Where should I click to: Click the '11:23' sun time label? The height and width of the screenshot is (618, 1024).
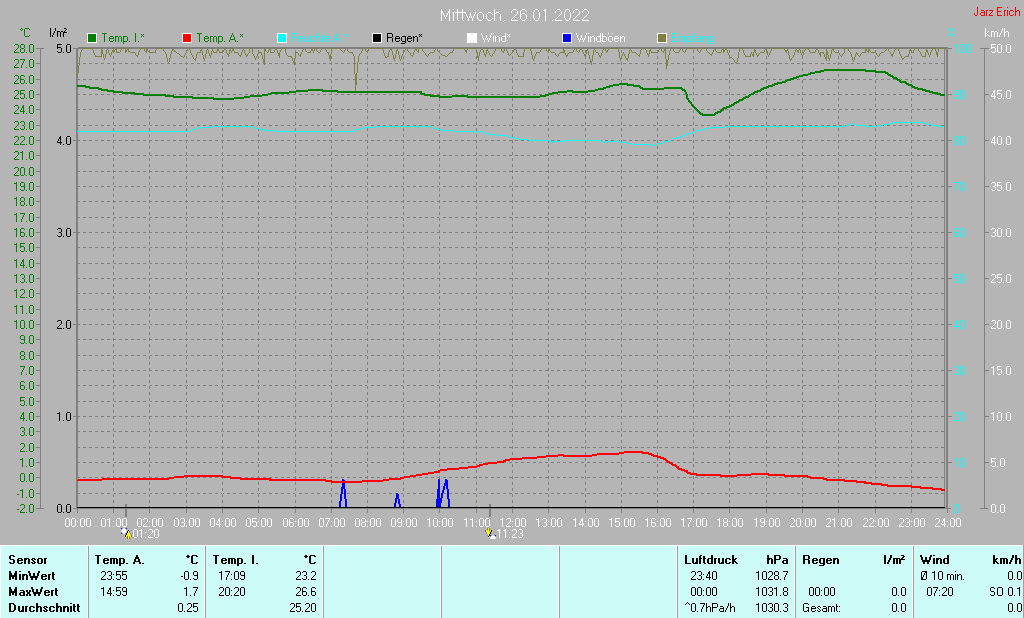[510, 534]
